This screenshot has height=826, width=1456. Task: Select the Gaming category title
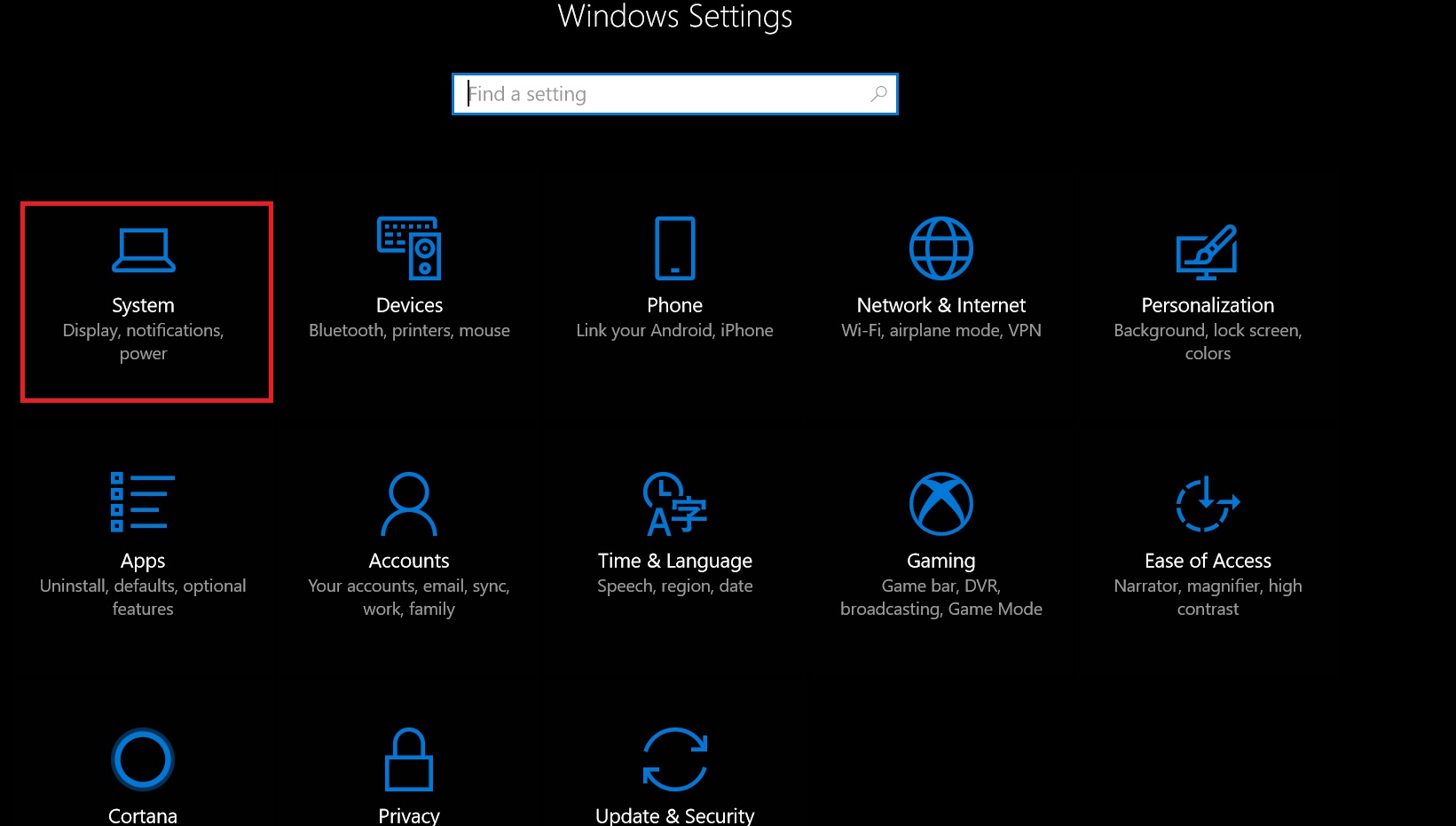tap(940, 561)
